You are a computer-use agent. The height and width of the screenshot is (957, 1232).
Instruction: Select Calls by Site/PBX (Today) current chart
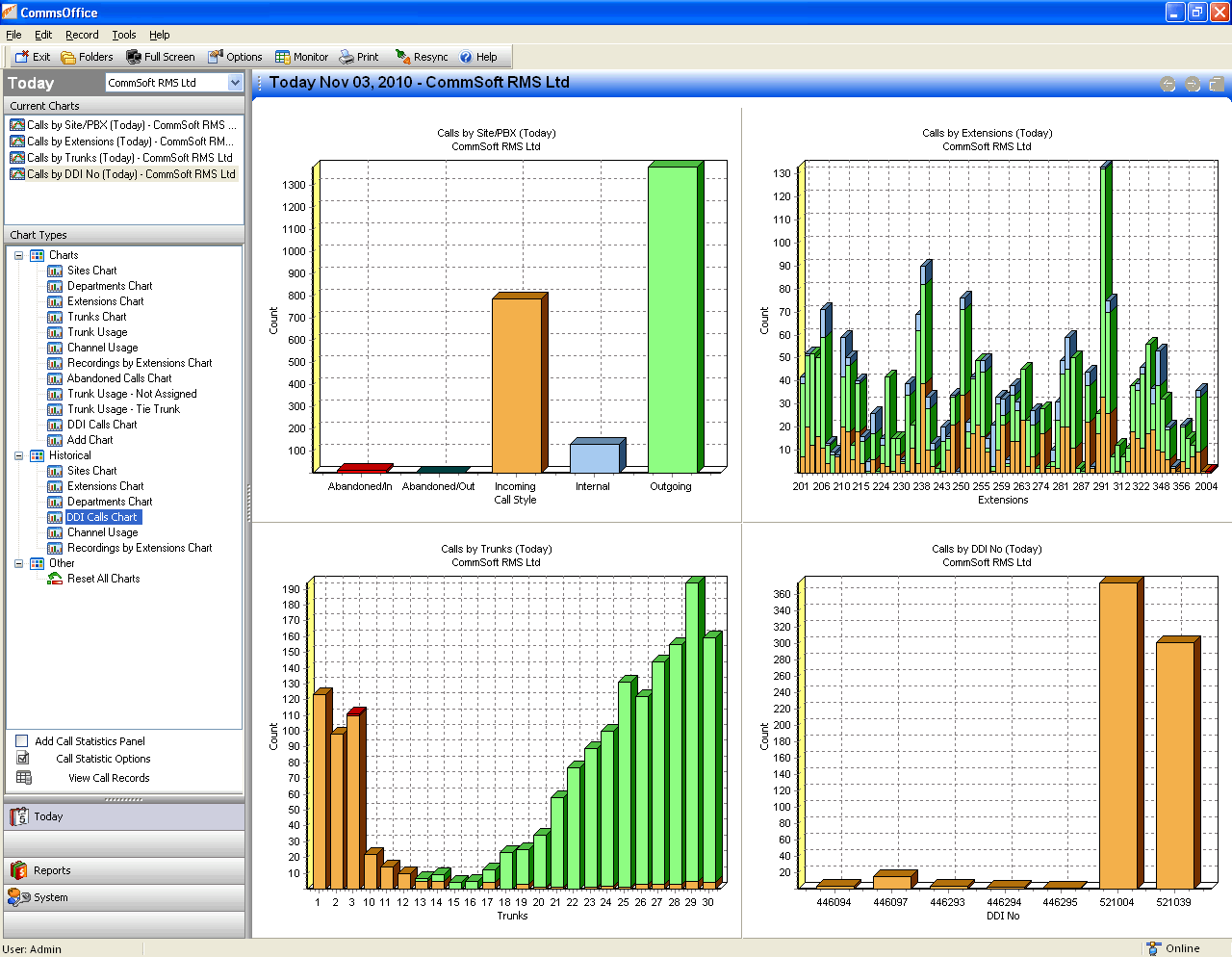coord(123,125)
